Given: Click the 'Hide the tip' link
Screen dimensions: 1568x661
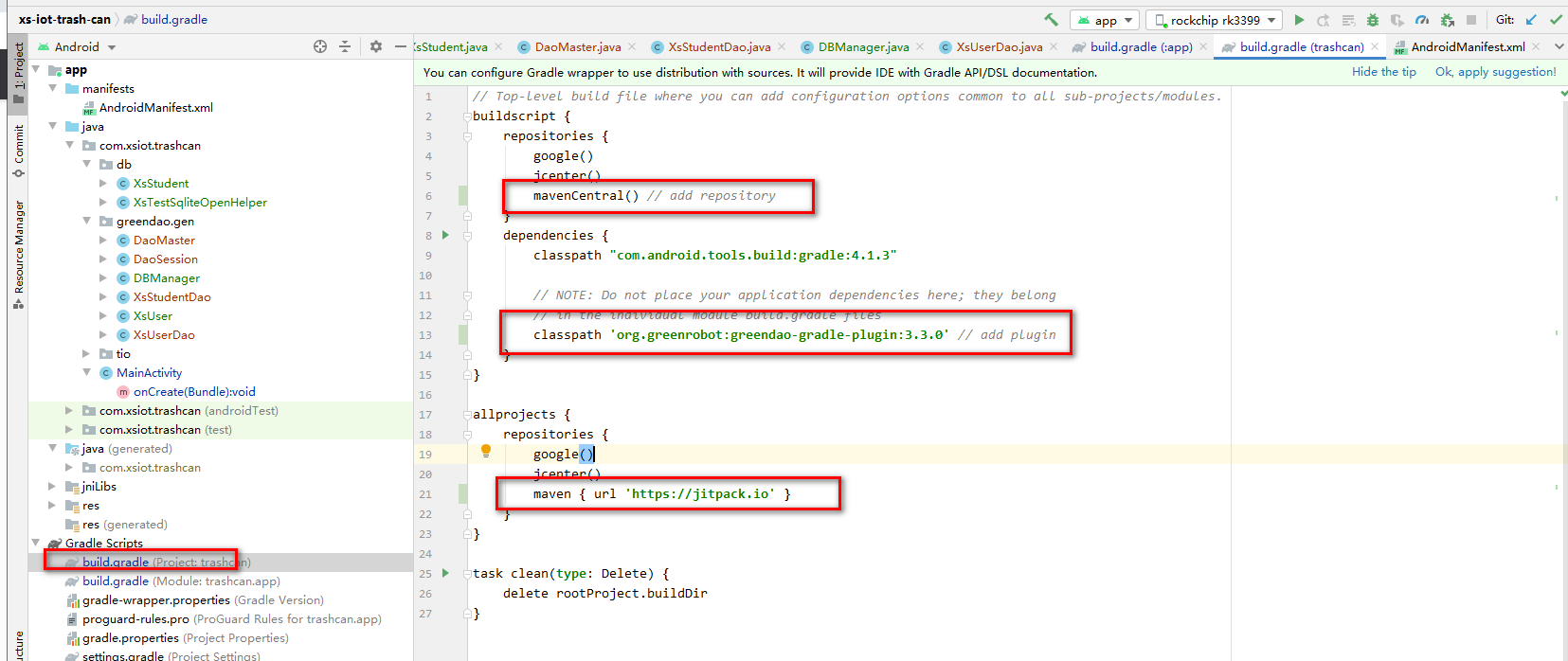Looking at the screenshot, I should [1383, 72].
